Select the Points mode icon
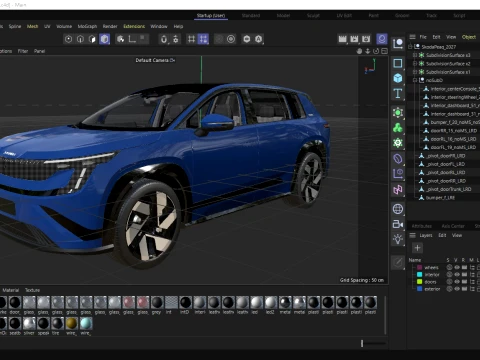Viewport: 480px width, 360px height. click(x=68, y=39)
